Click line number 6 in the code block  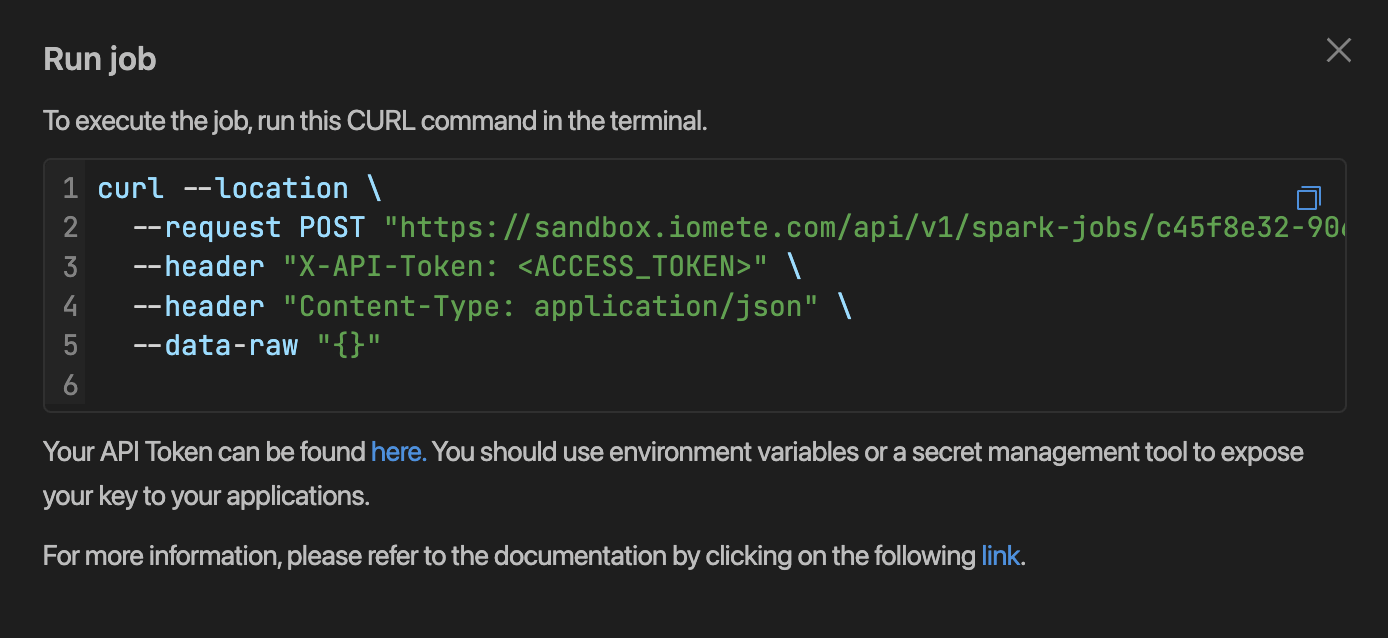pos(69,384)
